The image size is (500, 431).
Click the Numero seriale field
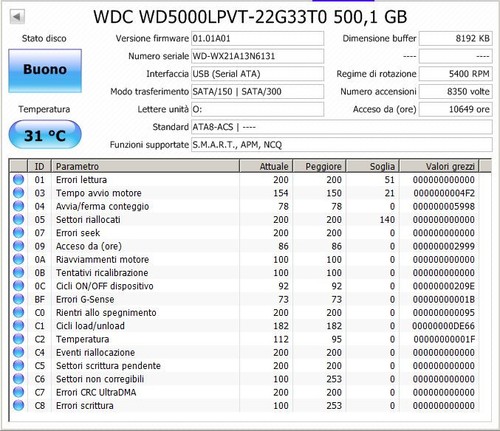coord(257,56)
